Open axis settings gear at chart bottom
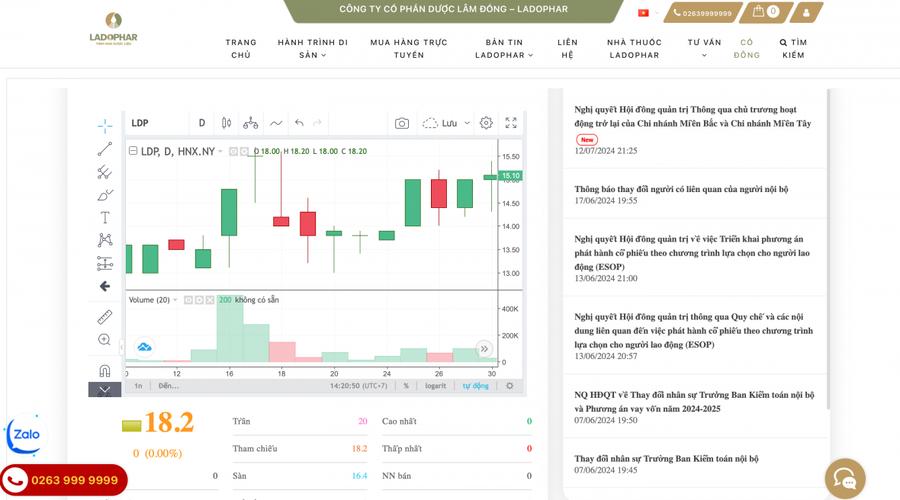 [510, 386]
